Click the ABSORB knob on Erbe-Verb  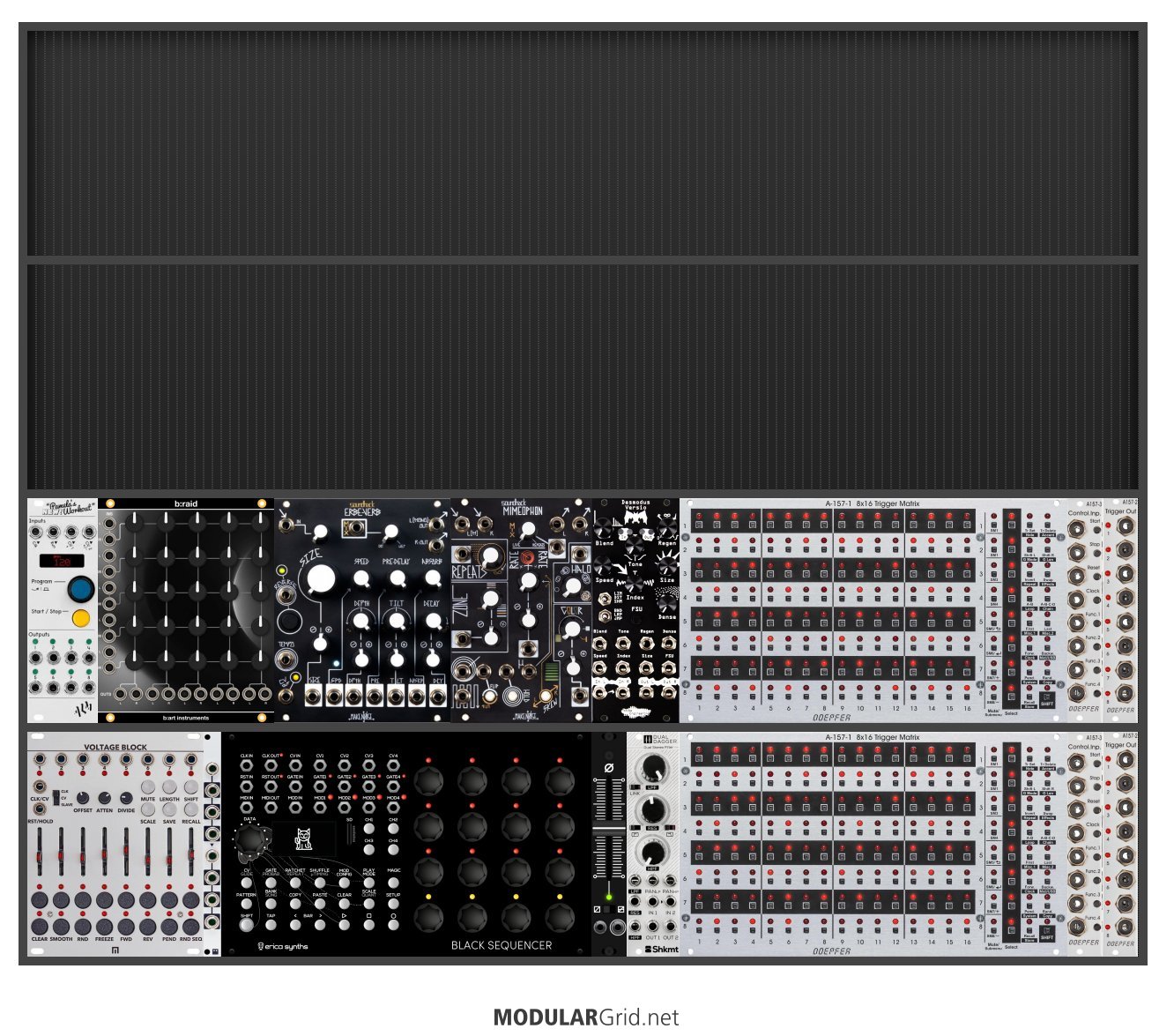tap(433, 578)
